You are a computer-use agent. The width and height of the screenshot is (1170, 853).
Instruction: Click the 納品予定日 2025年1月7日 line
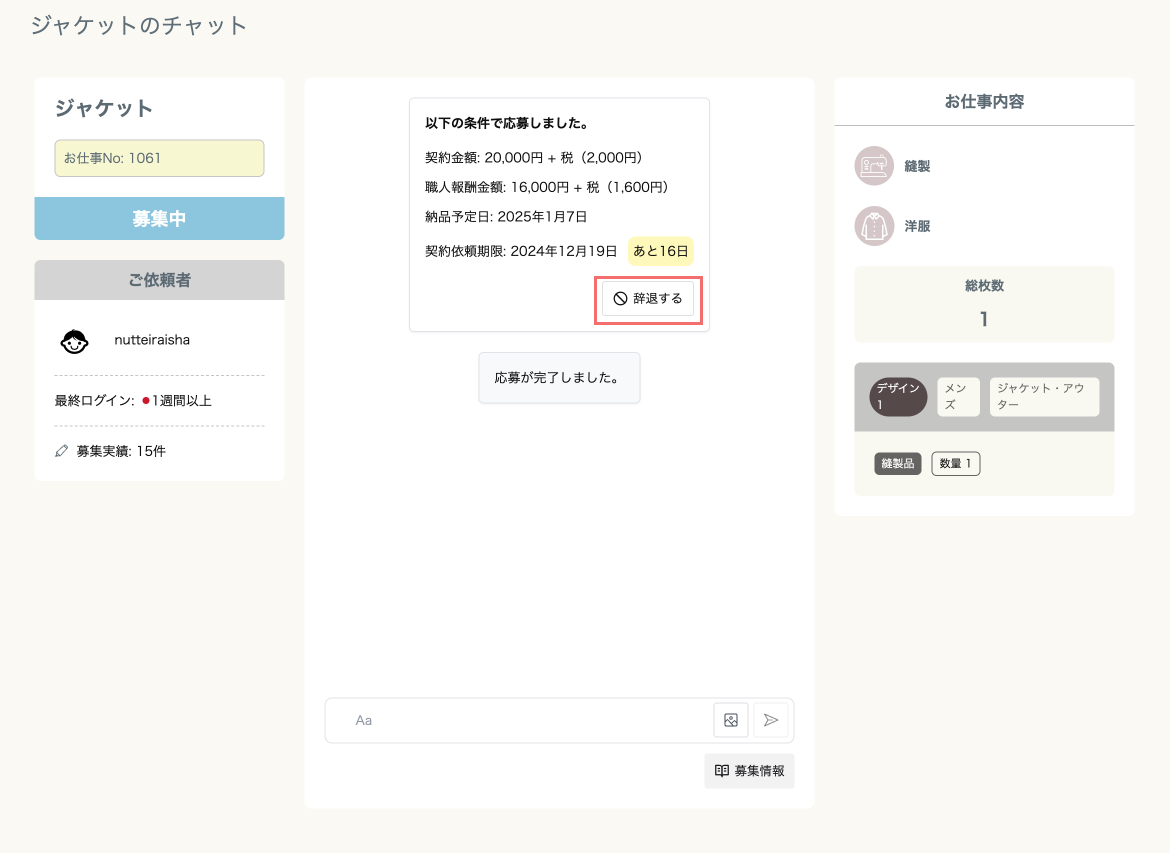[x=506, y=216]
